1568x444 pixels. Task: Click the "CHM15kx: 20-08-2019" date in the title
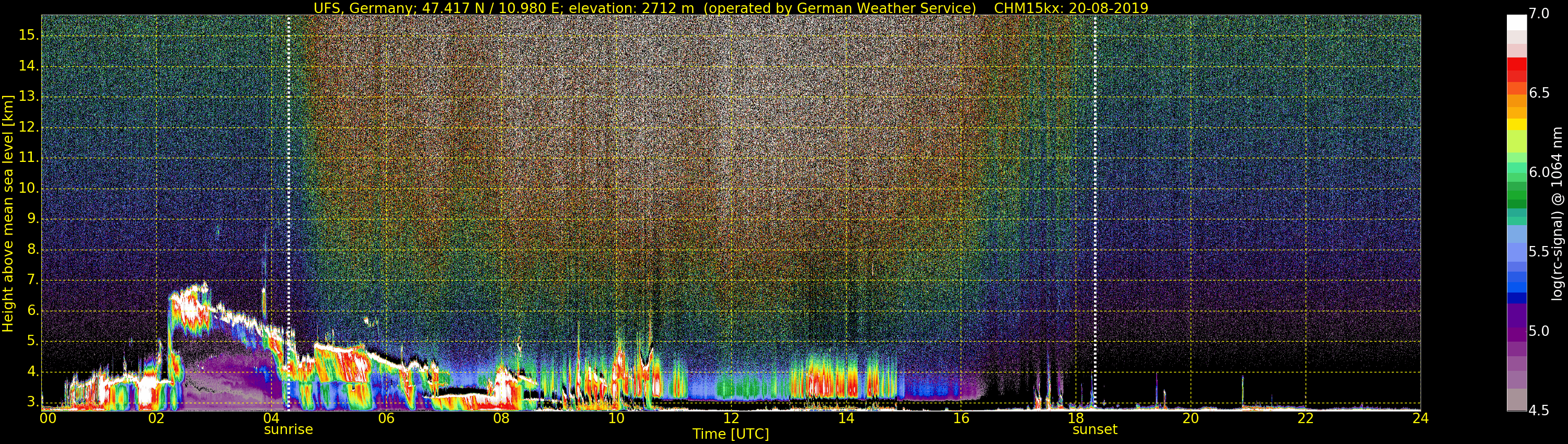[x=1071, y=8]
